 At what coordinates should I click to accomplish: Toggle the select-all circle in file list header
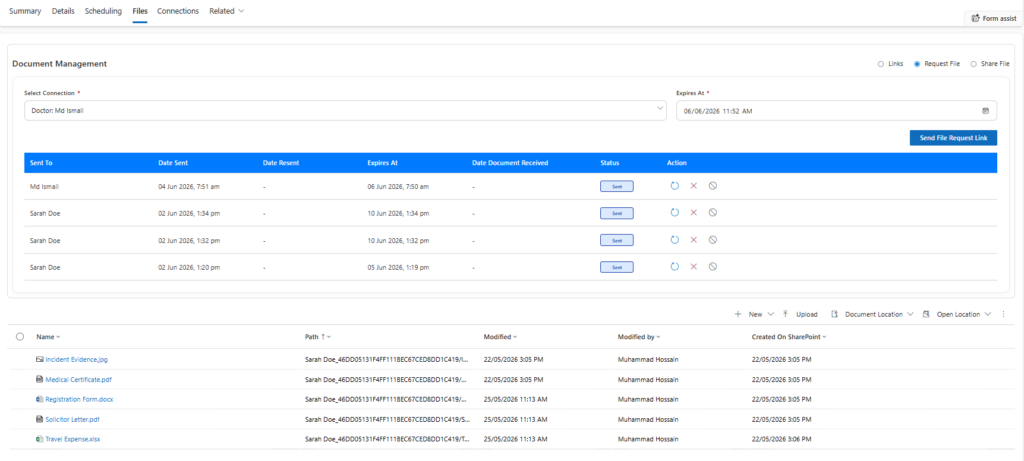20,336
